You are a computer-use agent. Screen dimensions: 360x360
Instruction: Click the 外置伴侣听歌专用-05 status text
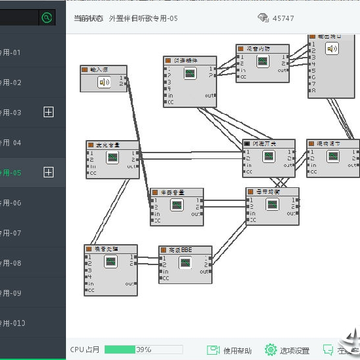(143, 18)
